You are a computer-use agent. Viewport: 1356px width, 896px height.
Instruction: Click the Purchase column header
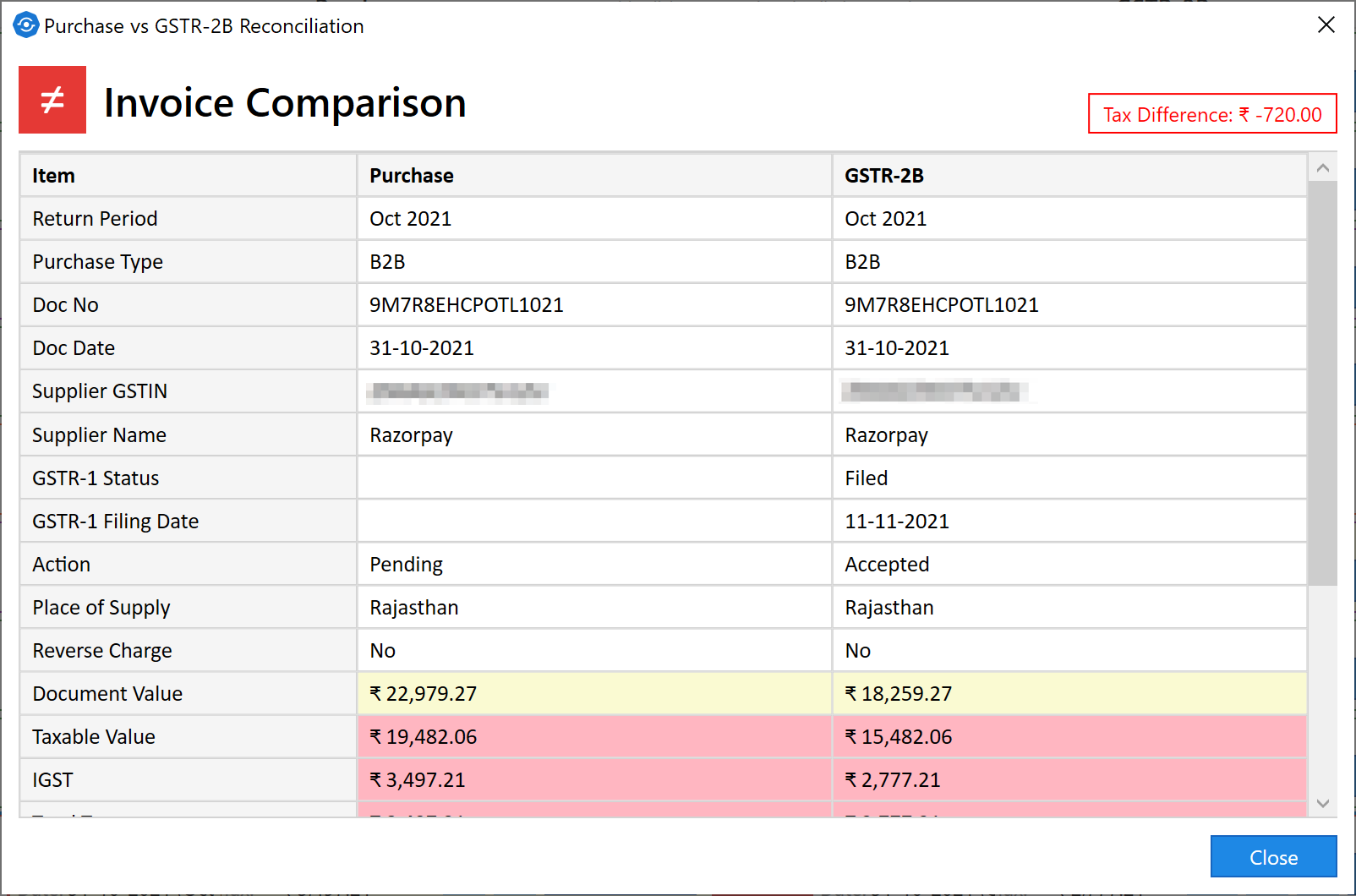click(x=593, y=176)
